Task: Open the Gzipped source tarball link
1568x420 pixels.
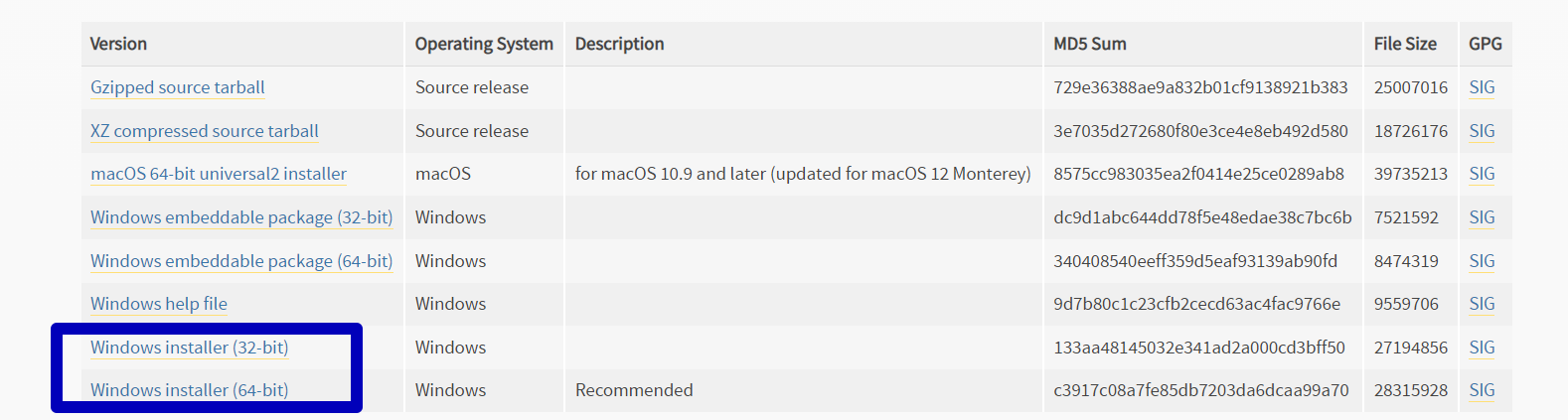Action: coord(178,87)
